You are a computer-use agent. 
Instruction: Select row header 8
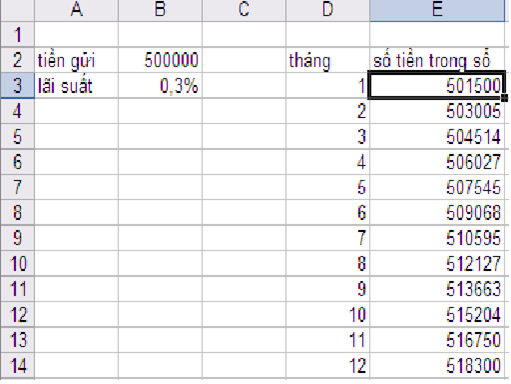[x=17, y=212]
